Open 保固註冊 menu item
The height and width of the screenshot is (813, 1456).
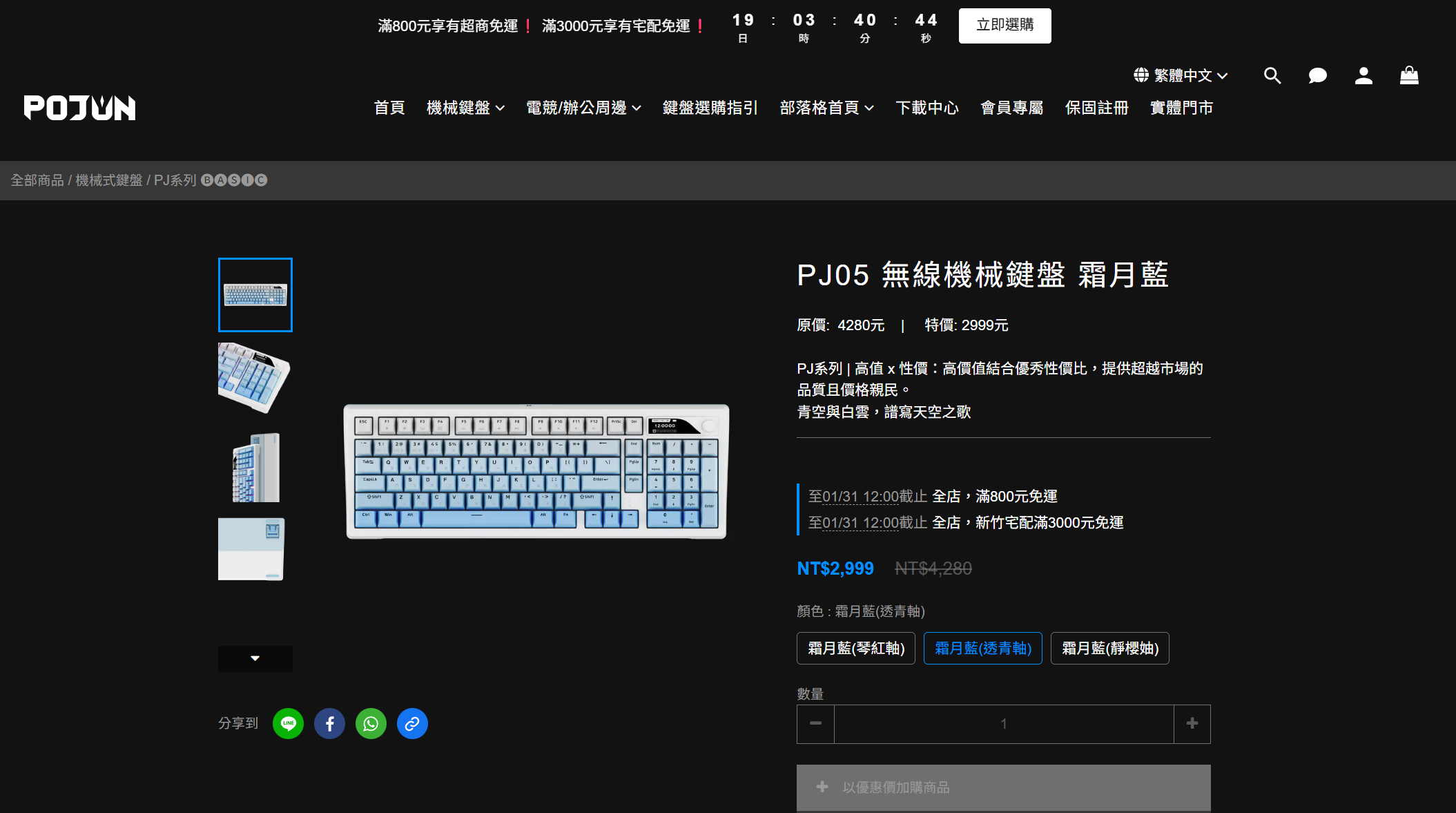coord(1097,108)
